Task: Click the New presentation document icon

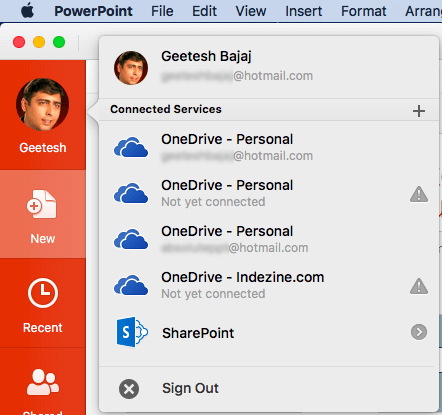Action: [42, 204]
